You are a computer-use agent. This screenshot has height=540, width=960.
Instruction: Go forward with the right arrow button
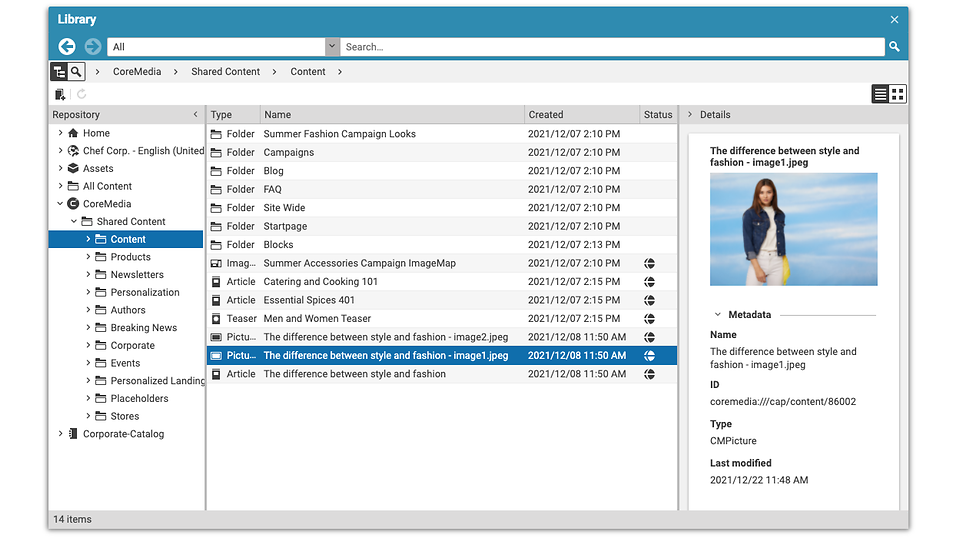pos(92,47)
